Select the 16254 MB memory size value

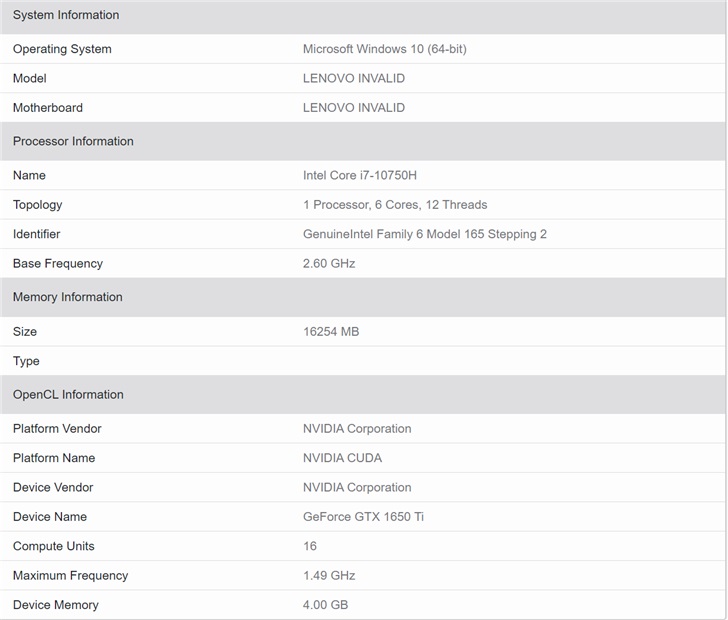tap(331, 331)
